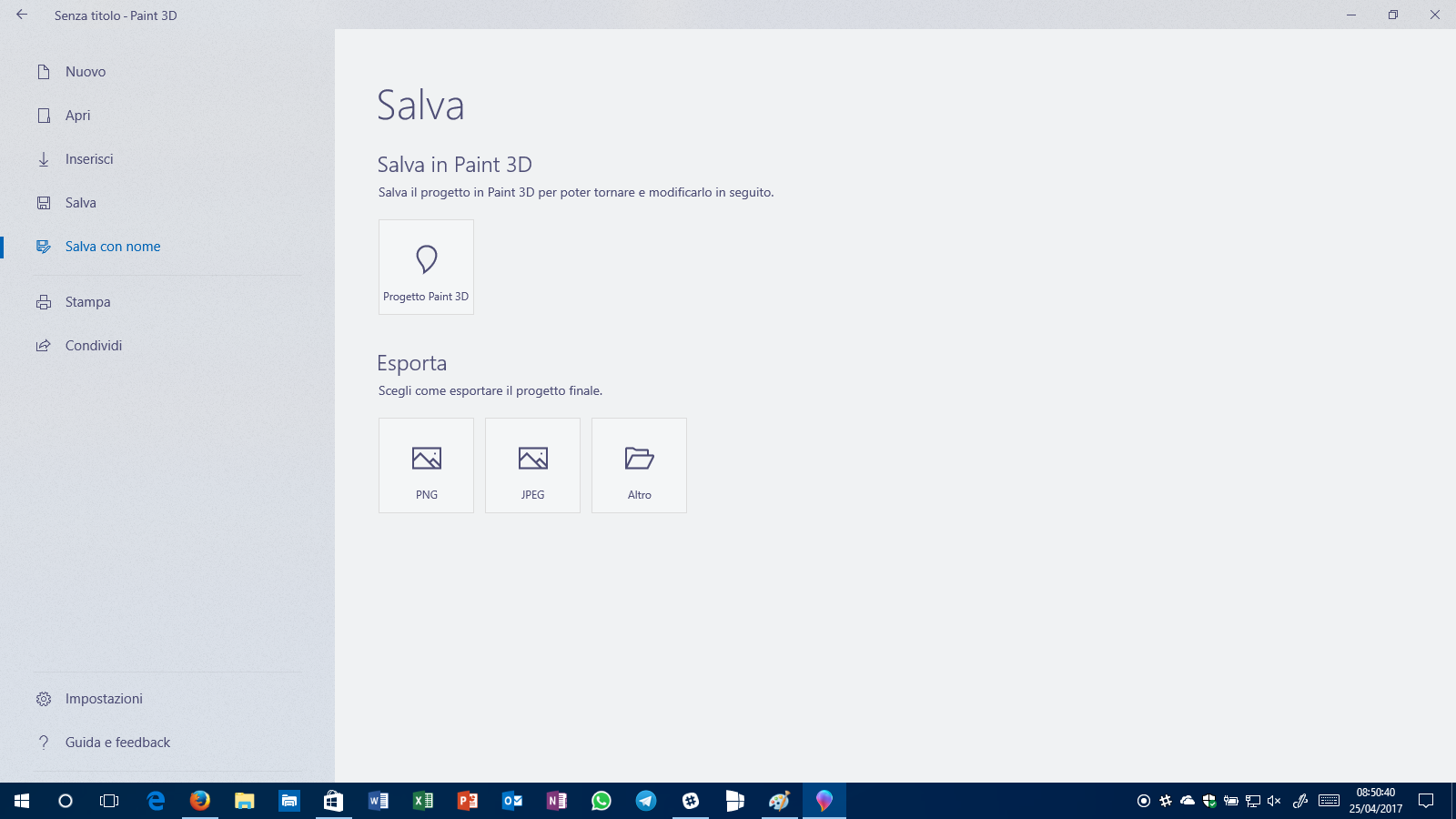Open the Condividi sidebar option

click(167, 346)
